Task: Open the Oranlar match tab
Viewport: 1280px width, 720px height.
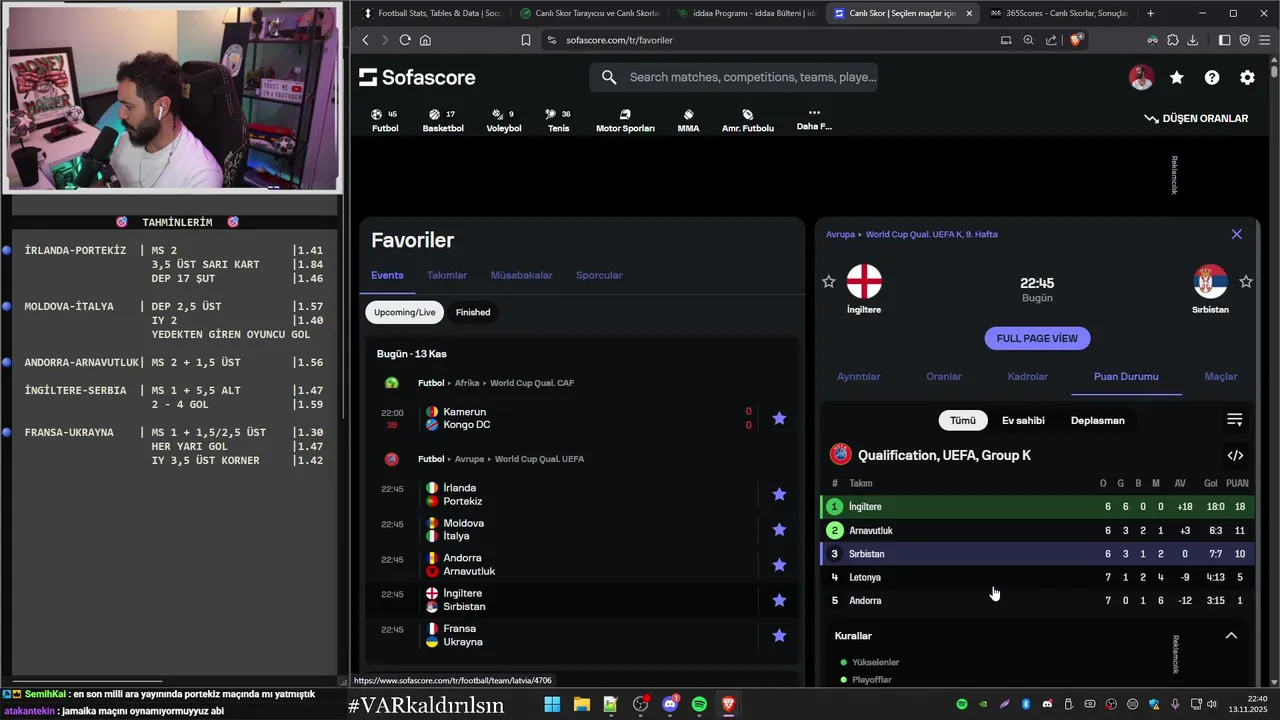Action: click(x=944, y=377)
